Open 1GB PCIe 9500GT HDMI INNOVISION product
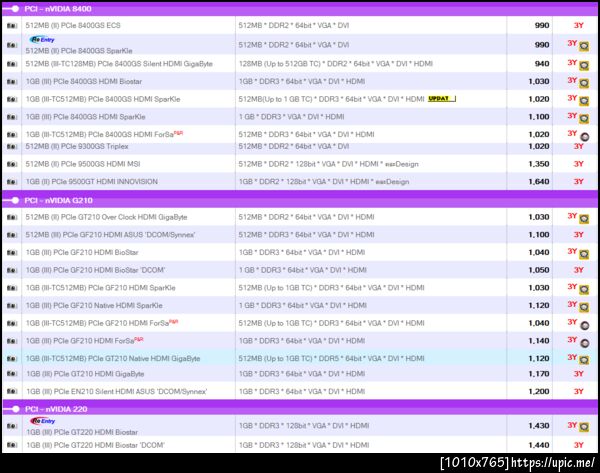 click(91, 182)
